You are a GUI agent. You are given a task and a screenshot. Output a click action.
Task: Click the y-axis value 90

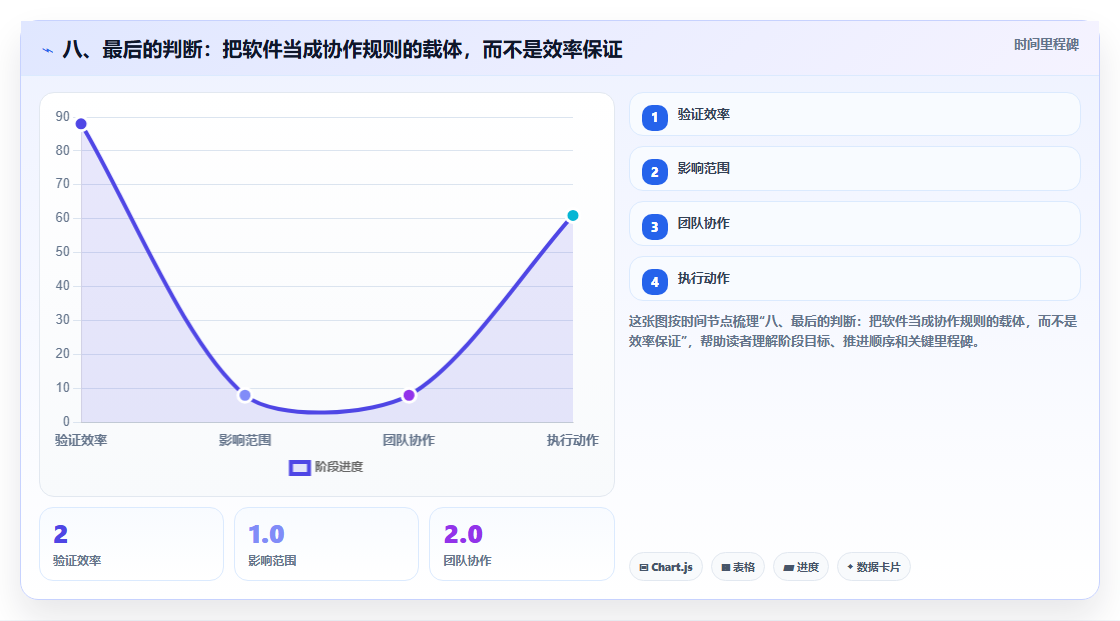(x=63, y=116)
